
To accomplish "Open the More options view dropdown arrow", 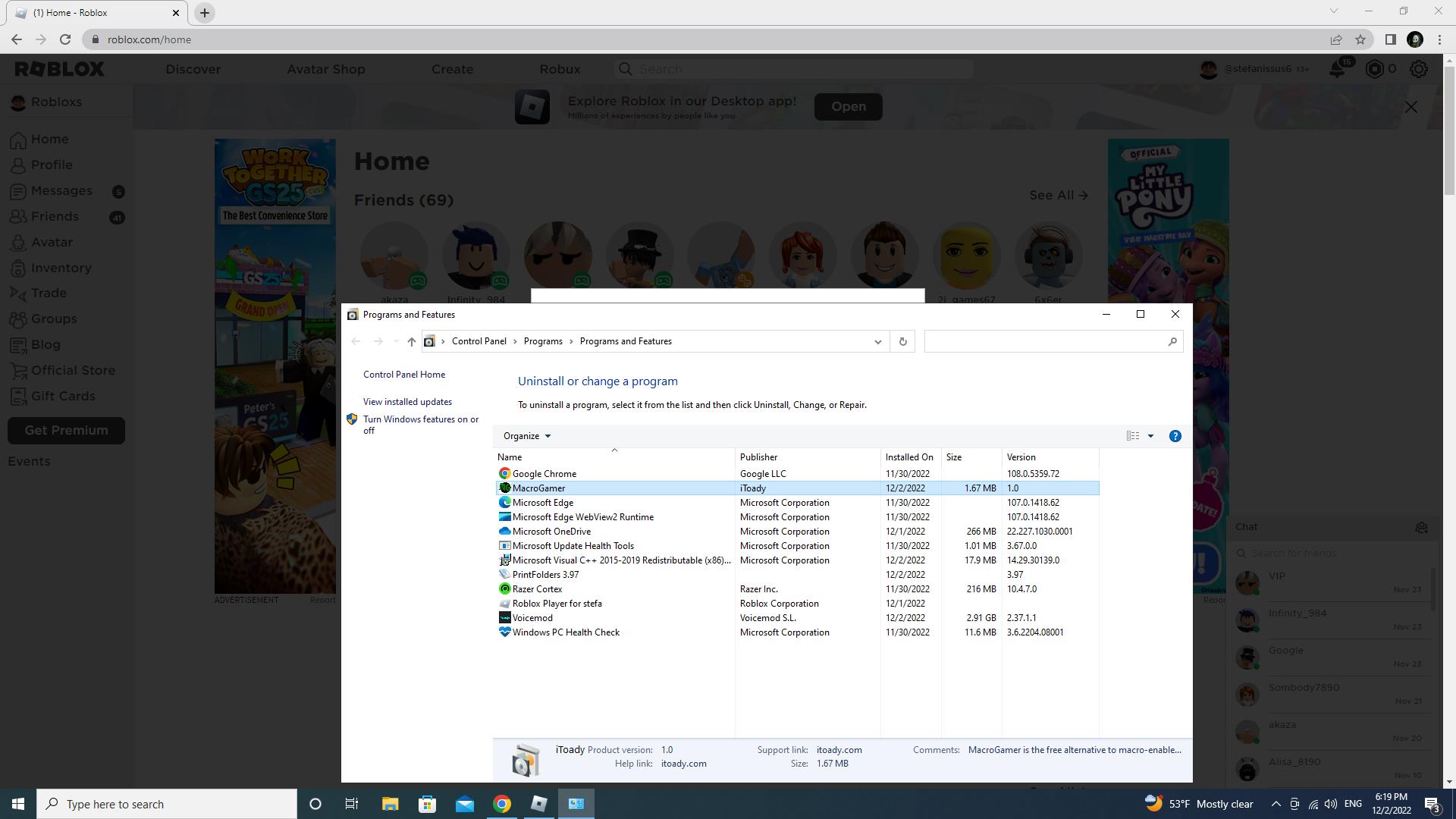I will (x=1150, y=436).
